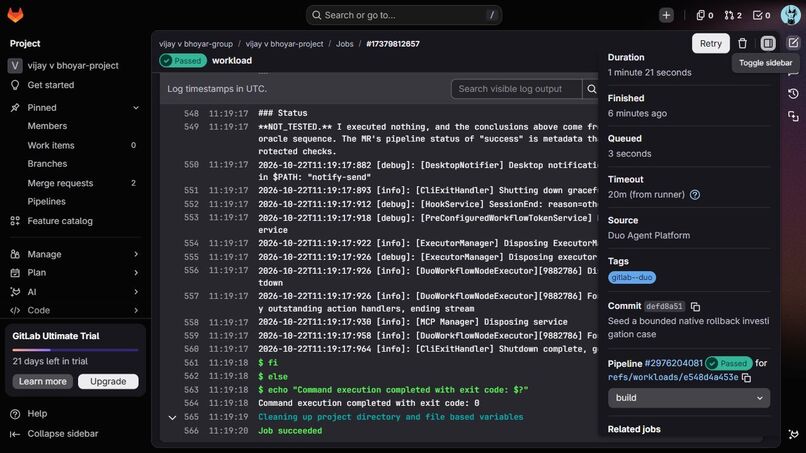
Task: Click log line number 564
Action: (191, 403)
